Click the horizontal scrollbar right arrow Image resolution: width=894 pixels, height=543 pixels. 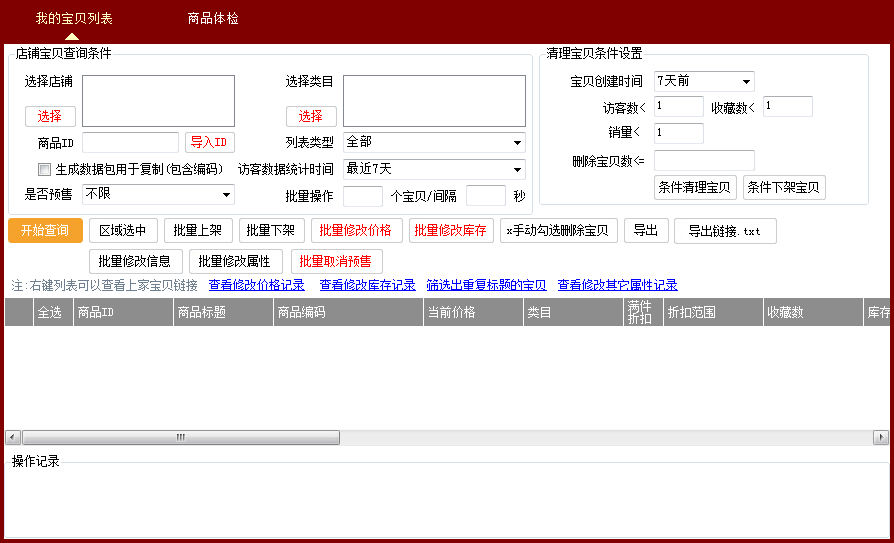coord(880,437)
